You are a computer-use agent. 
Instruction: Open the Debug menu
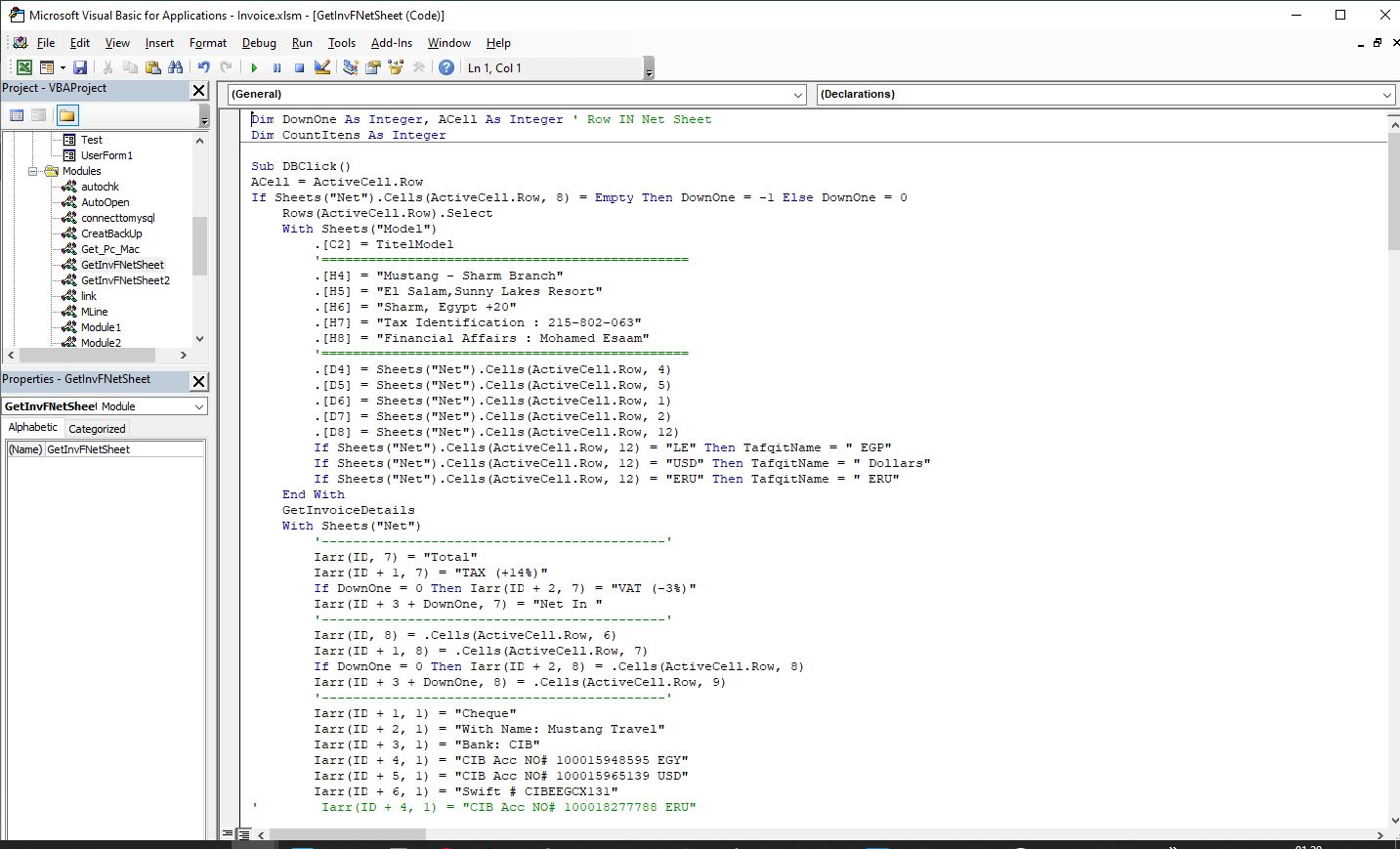(x=259, y=43)
